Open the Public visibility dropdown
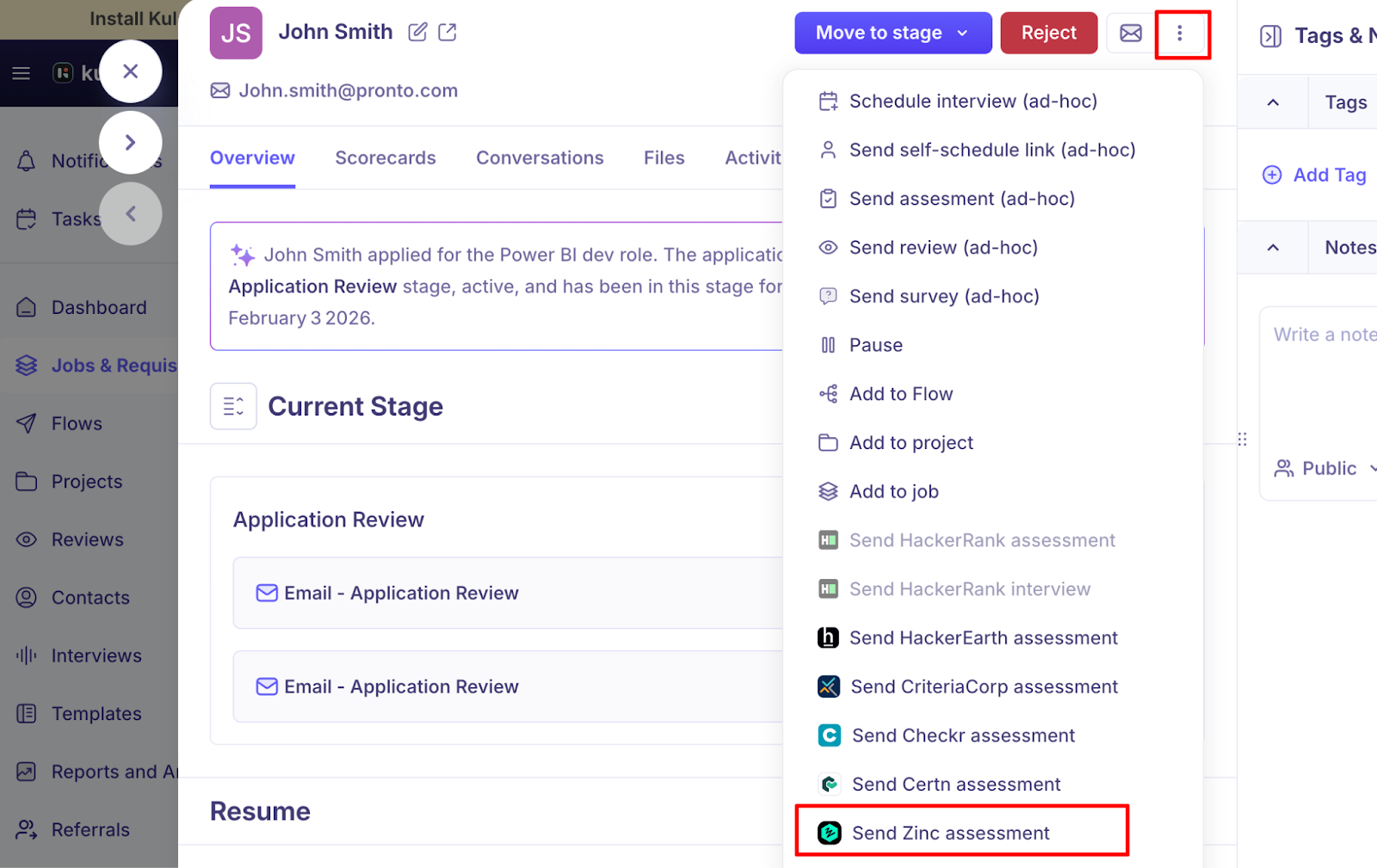This screenshot has width=1377, height=868. tap(1328, 468)
